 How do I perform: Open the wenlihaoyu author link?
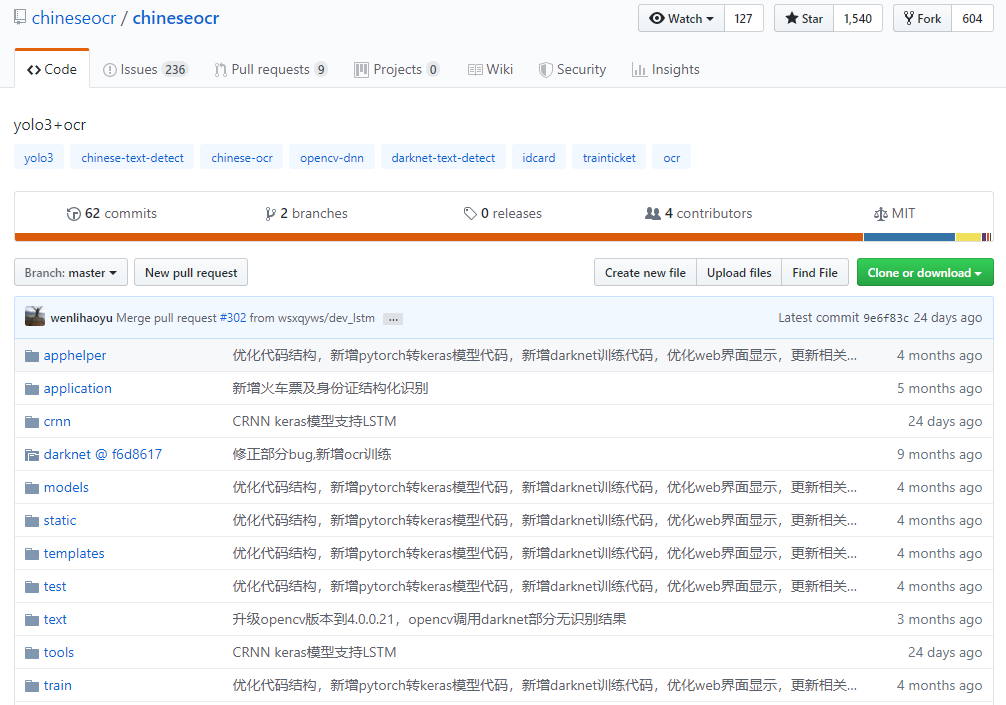tap(81, 318)
